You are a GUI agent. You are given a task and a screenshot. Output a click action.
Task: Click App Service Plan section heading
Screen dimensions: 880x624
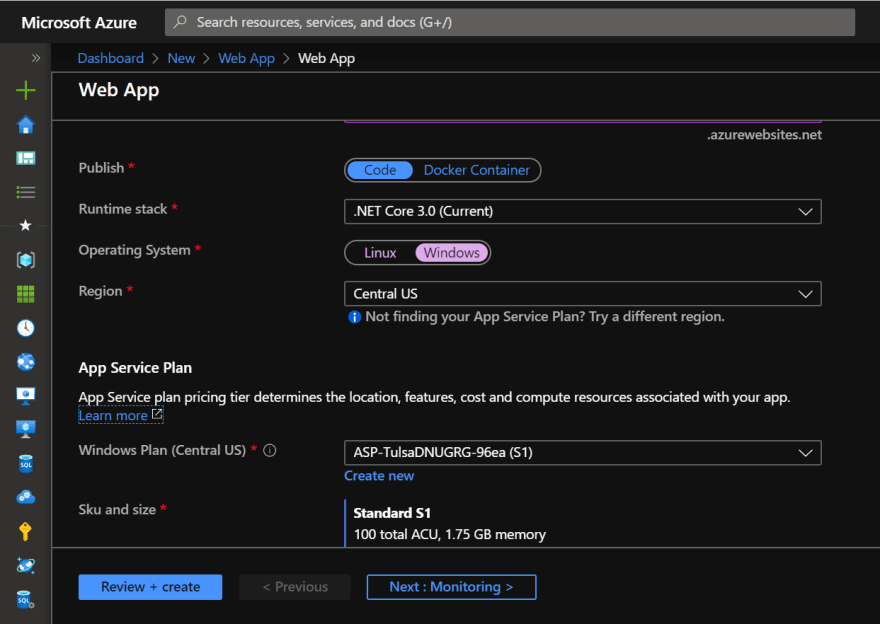point(135,368)
